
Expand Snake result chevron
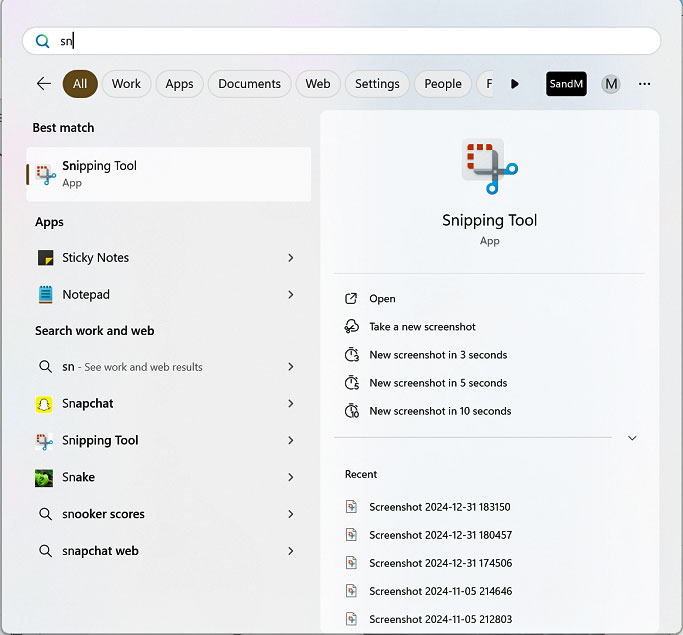[291, 477]
